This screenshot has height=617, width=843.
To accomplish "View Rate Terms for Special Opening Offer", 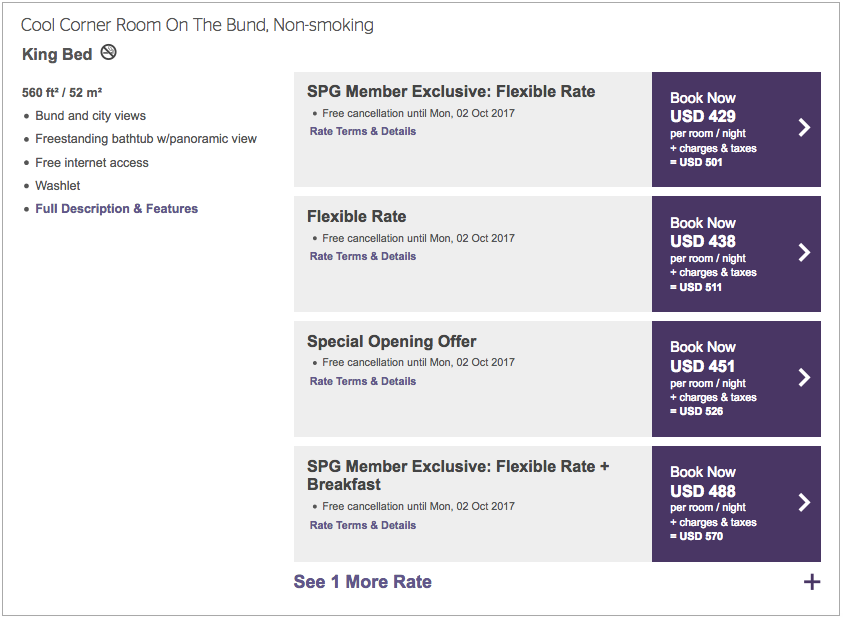I will pos(363,381).
